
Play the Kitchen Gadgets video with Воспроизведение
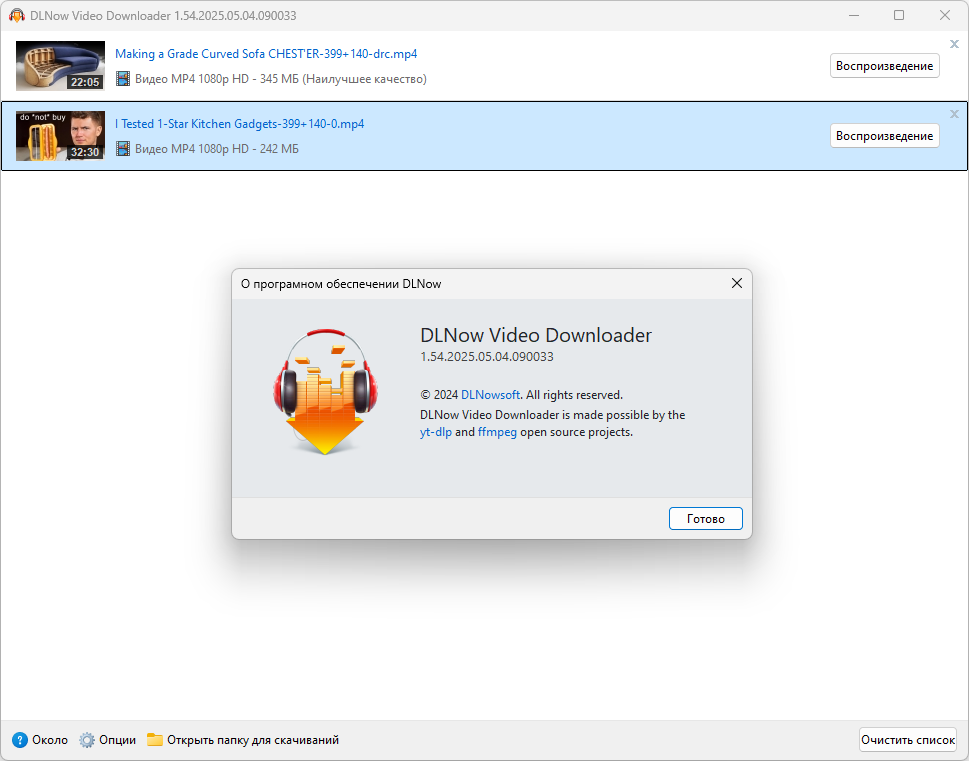[884, 135]
